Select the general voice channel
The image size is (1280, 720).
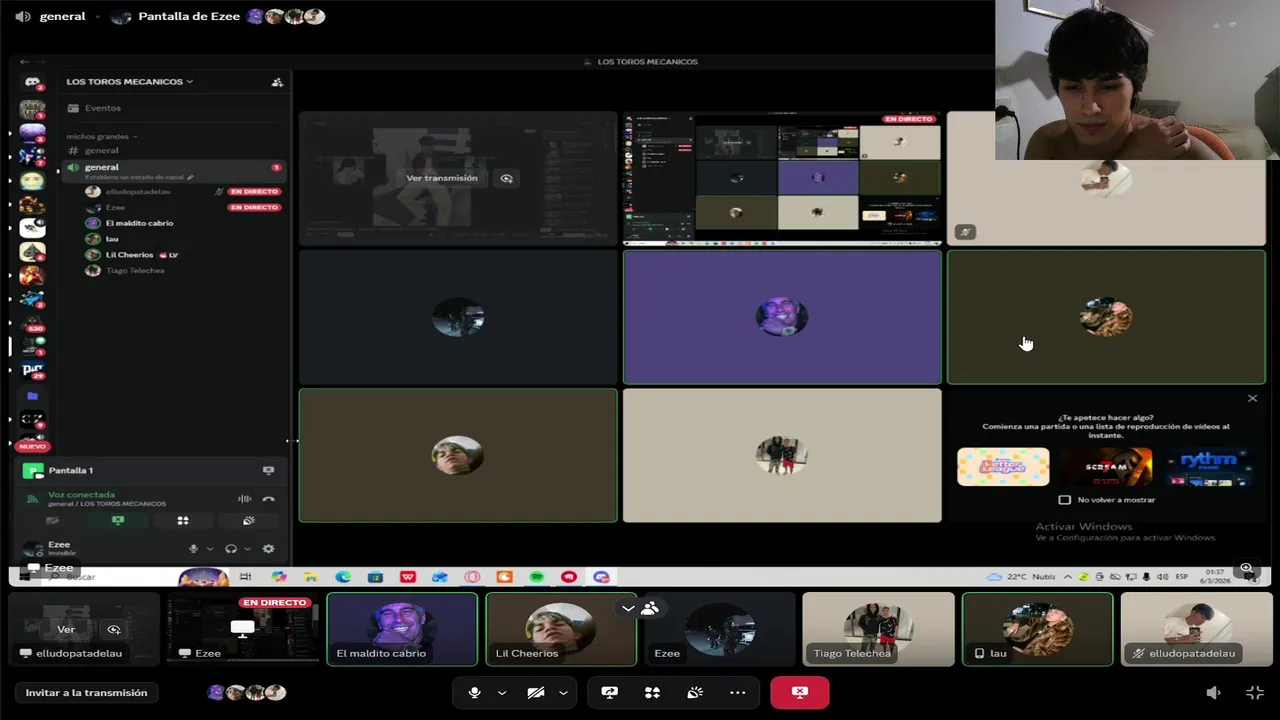tap(174, 170)
